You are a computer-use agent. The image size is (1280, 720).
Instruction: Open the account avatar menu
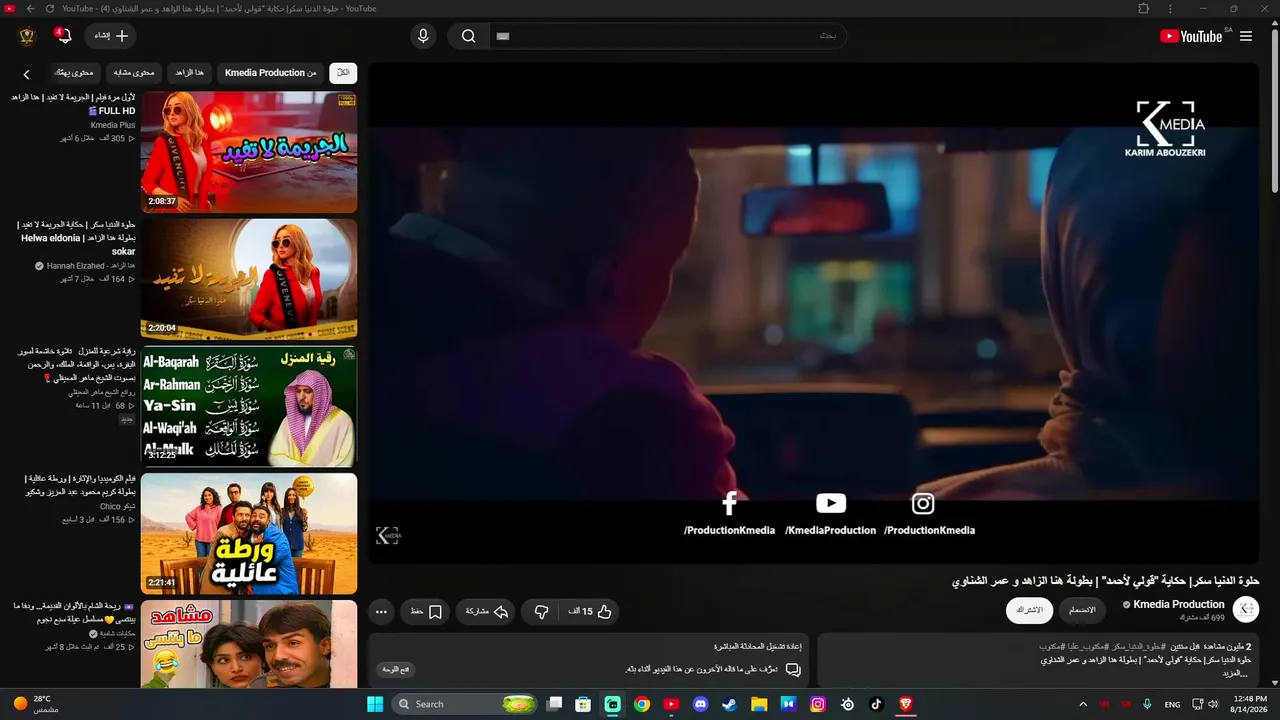(x=27, y=36)
